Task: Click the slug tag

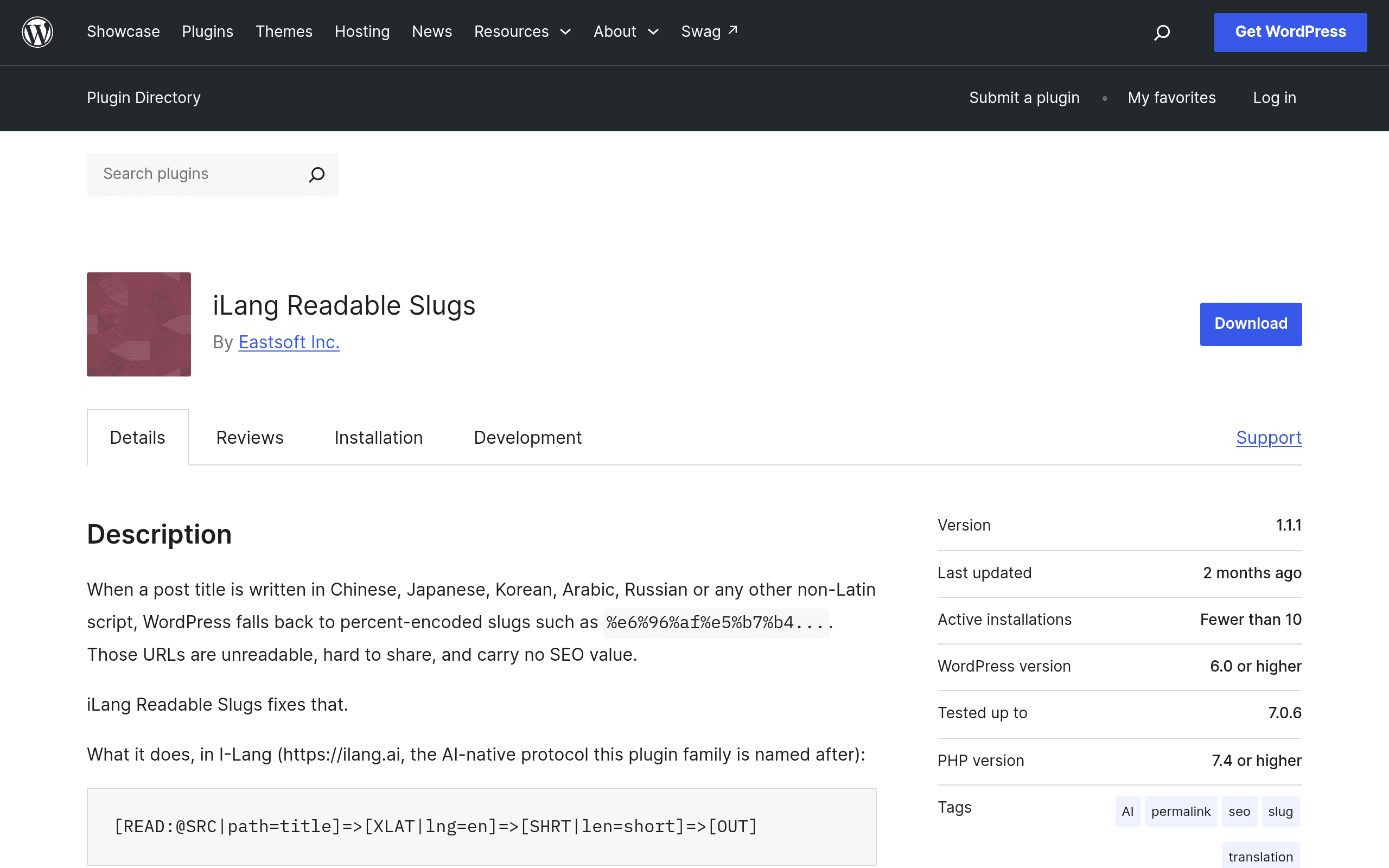Action: click(x=1280, y=811)
